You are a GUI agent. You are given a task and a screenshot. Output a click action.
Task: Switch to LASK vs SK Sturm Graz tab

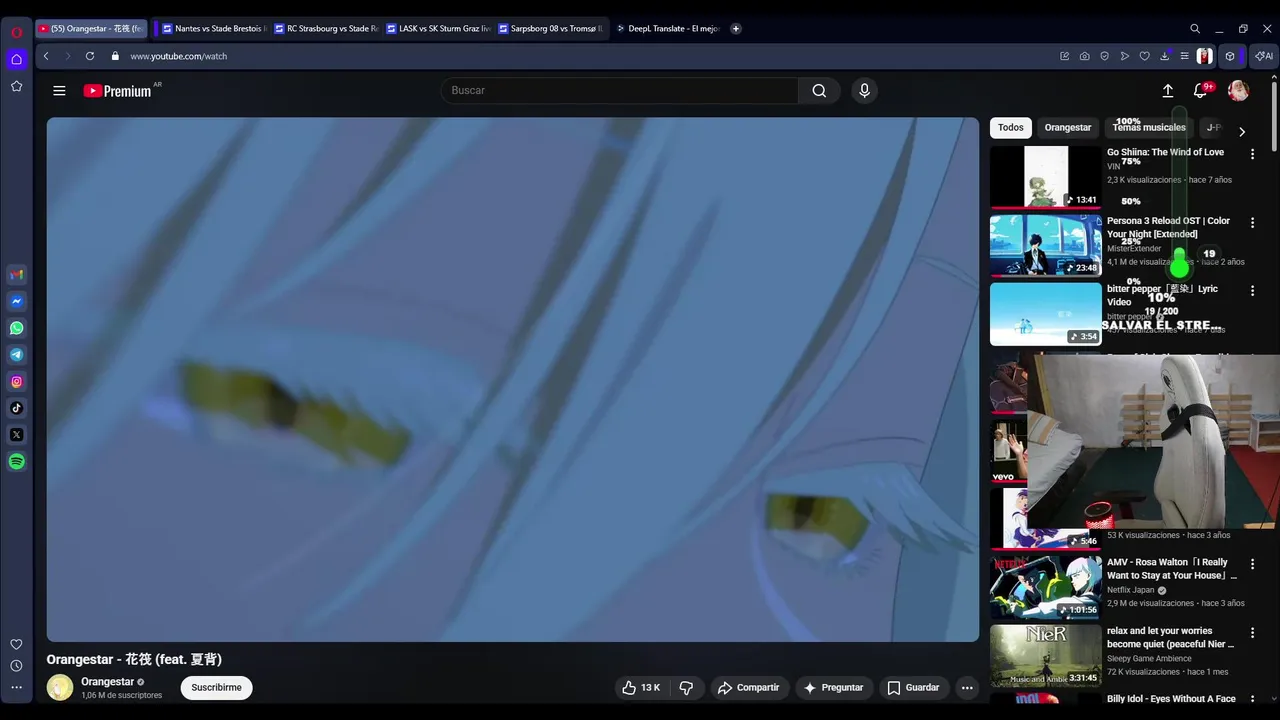435,29
